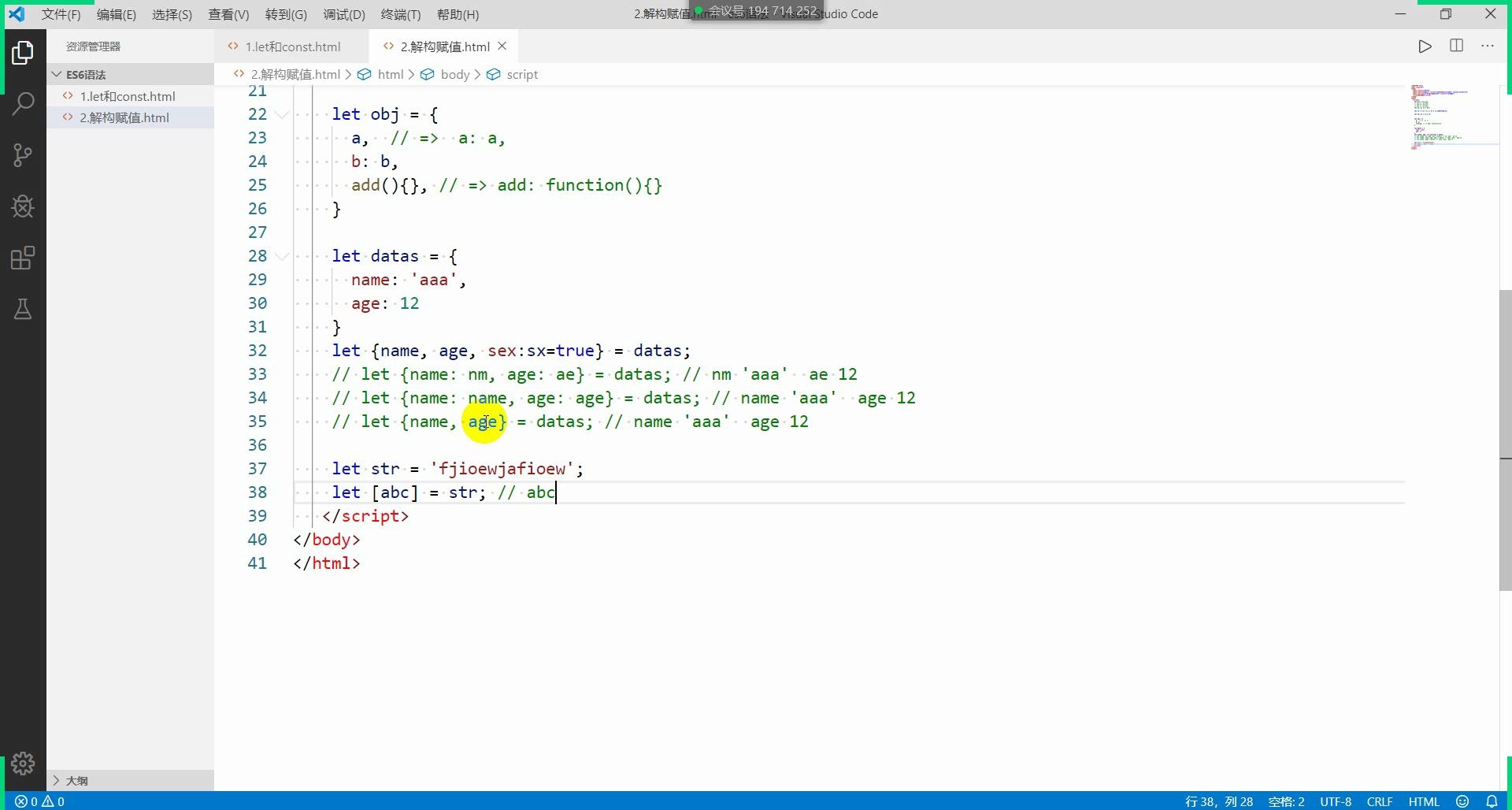Go to line via 行 38, 列 28

(1219, 801)
